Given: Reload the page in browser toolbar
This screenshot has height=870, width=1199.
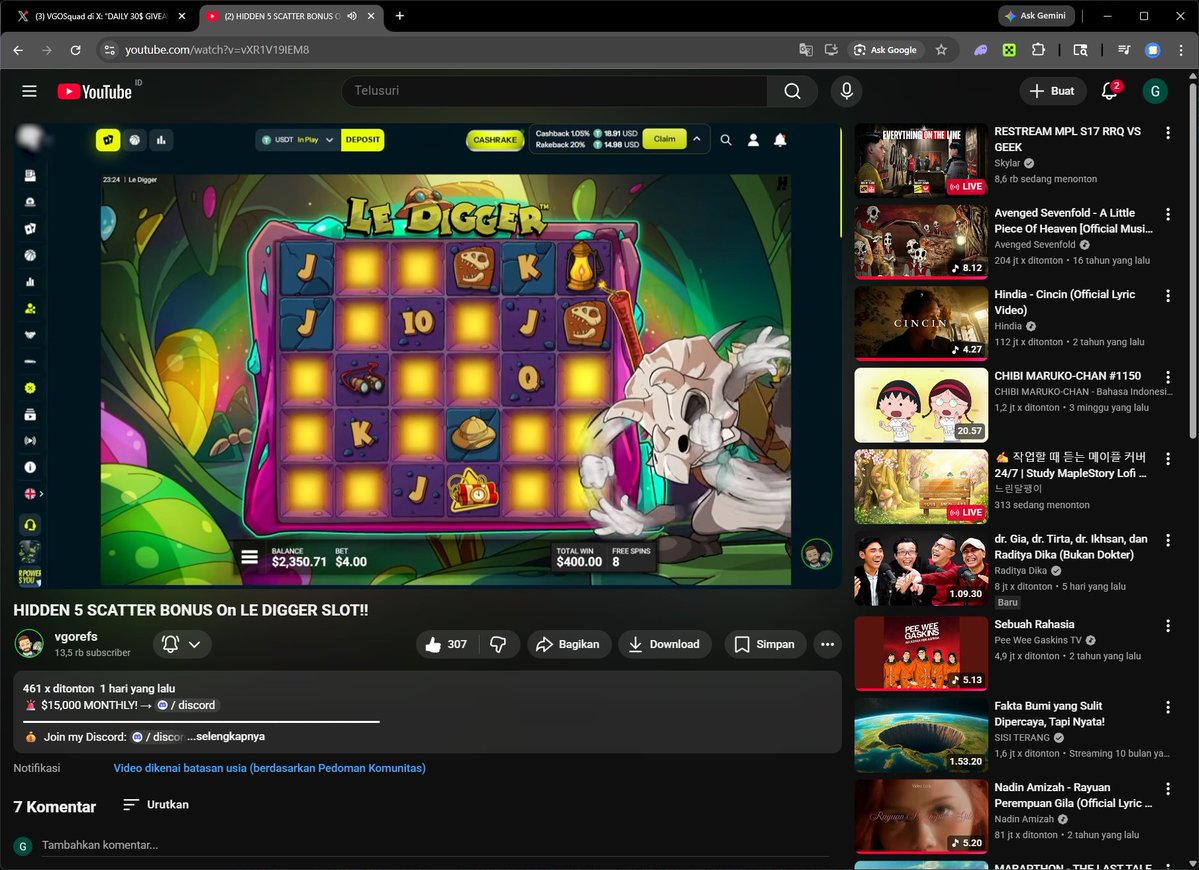Looking at the screenshot, I should point(75,50).
